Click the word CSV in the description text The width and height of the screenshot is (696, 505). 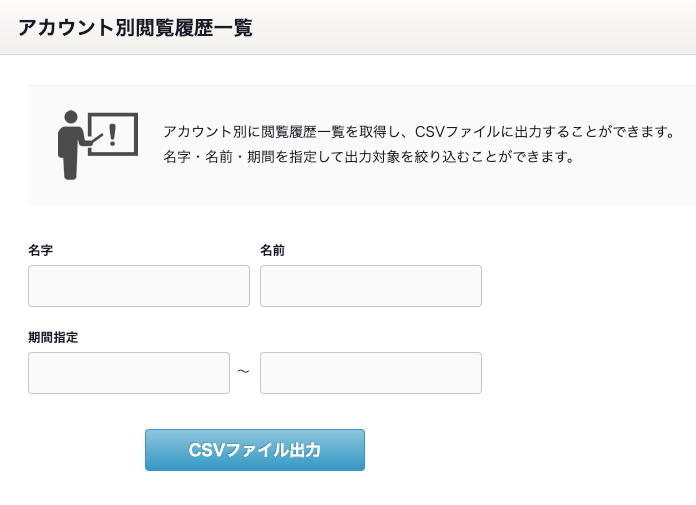(x=430, y=132)
